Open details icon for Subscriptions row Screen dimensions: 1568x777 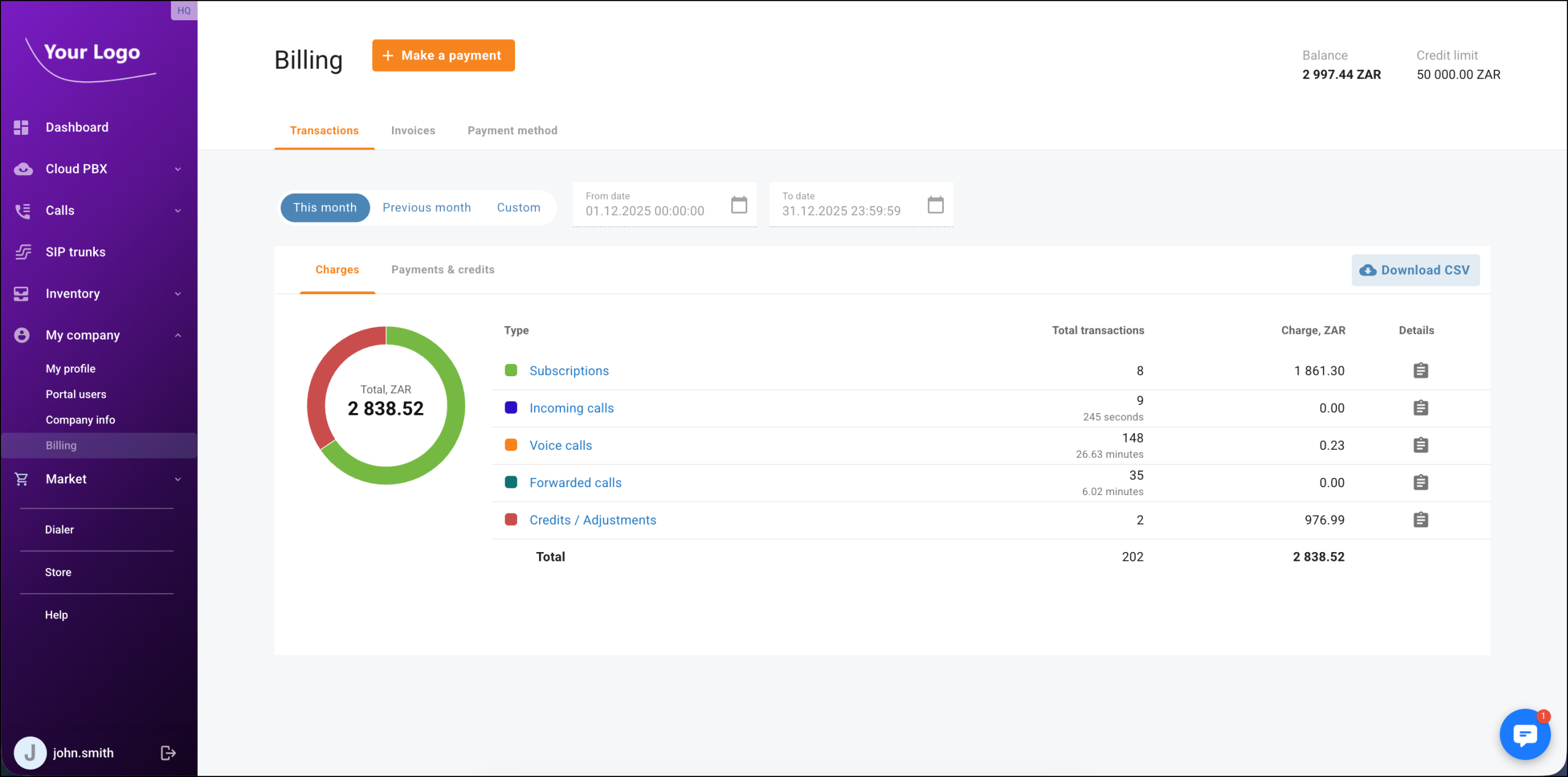coord(1420,371)
